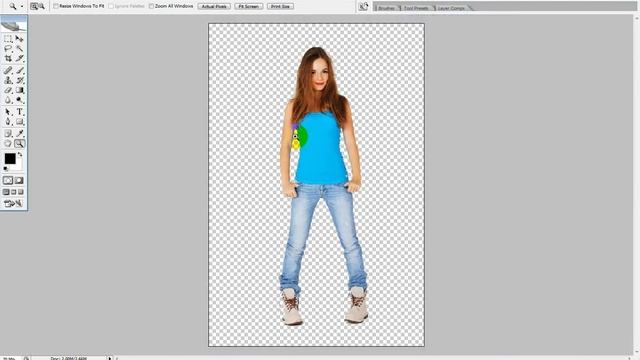Image resolution: width=640 pixels, height=360 pixels.
Task: Click the Fit Screen button
Action: 248,6
